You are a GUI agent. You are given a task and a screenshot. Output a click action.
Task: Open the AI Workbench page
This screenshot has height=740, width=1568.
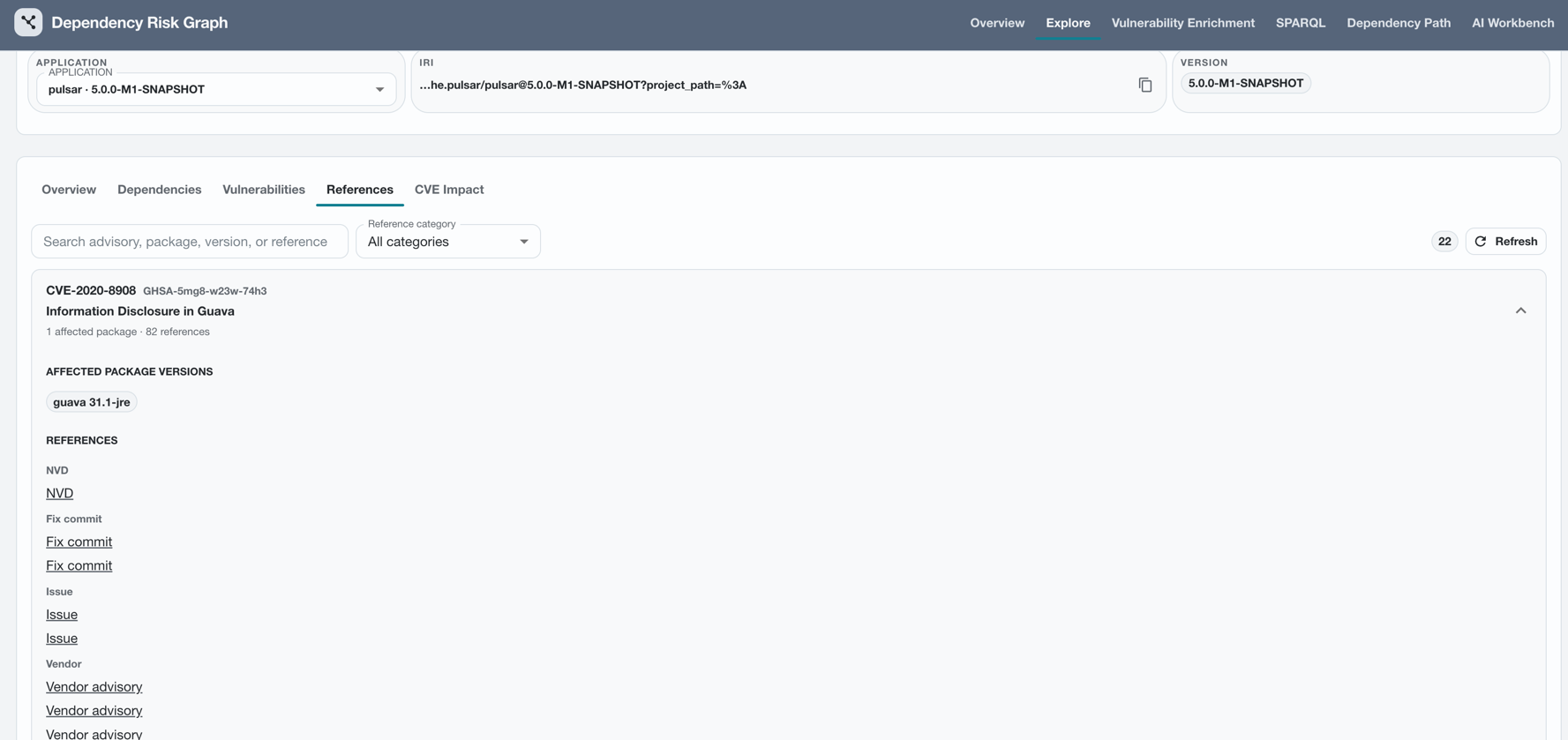click(1512, 23)
